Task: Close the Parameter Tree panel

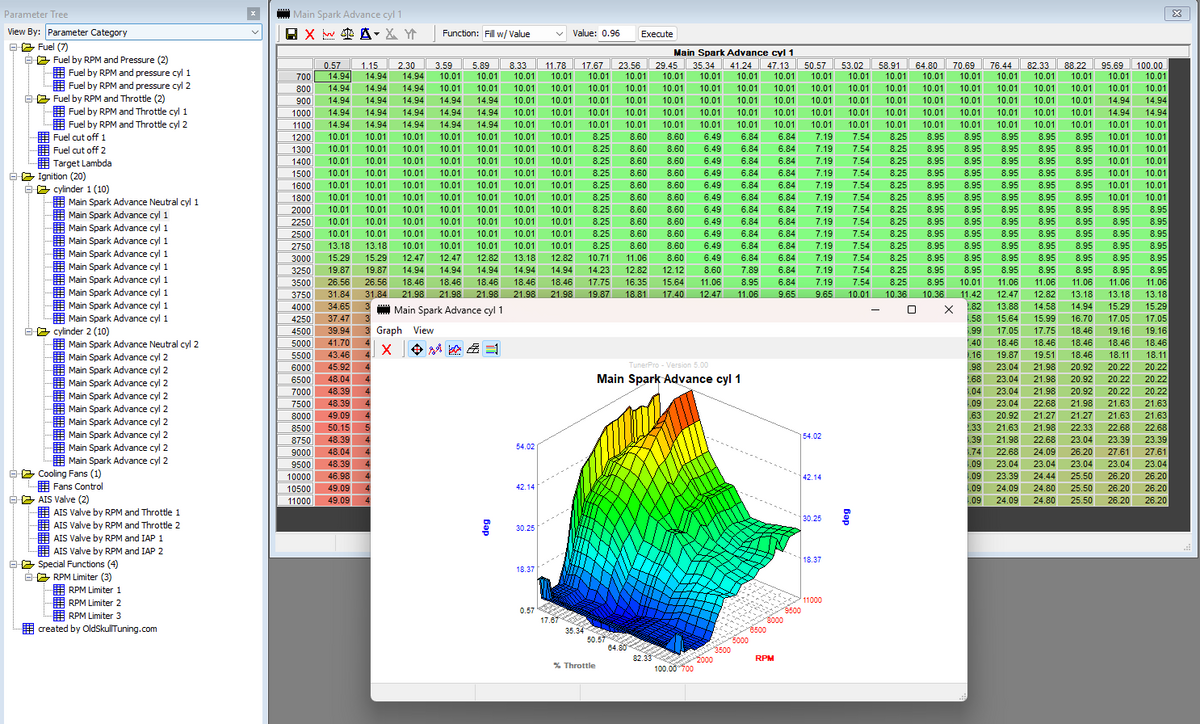Action: (x=253, y=12)
